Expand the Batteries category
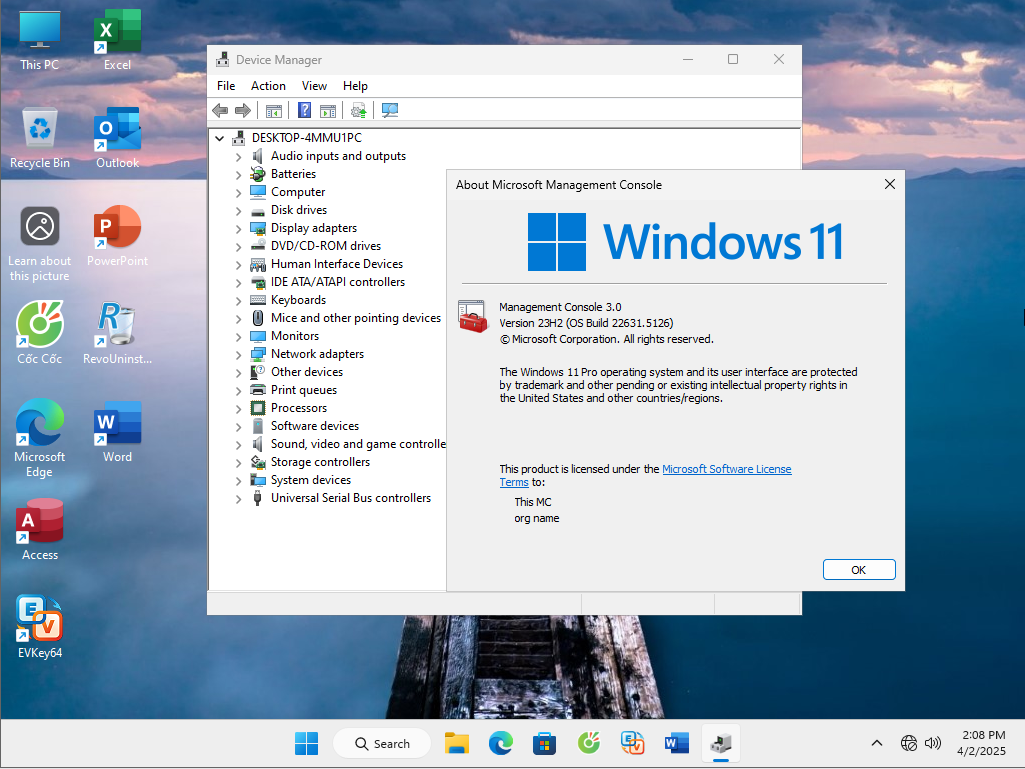1025x769 pixels. pos(239,175)
